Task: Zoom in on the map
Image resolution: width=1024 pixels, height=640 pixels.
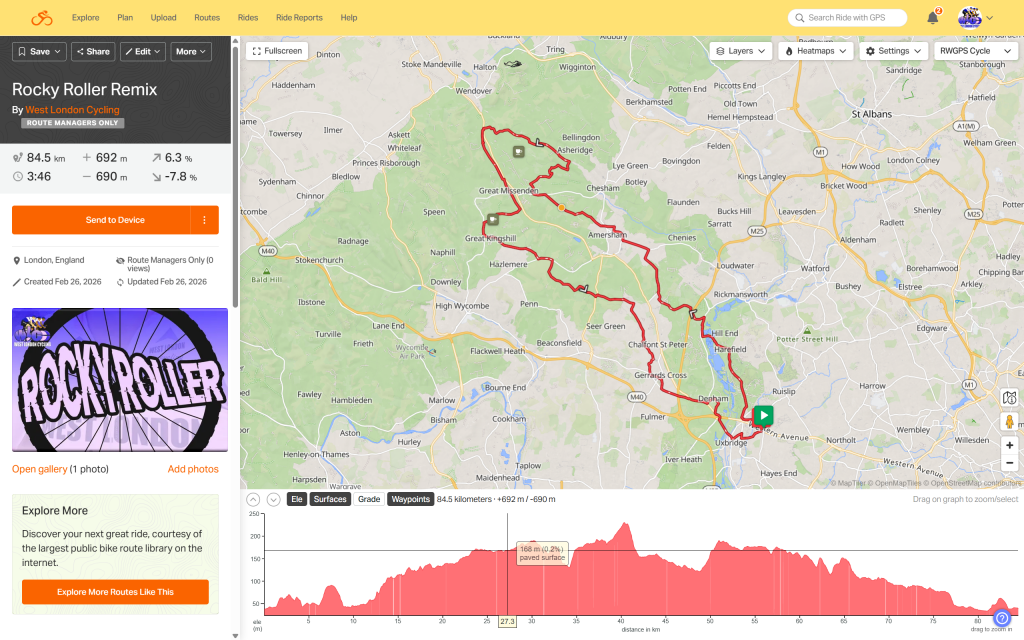Action: pyautogui.click(x=1010, y=445)
